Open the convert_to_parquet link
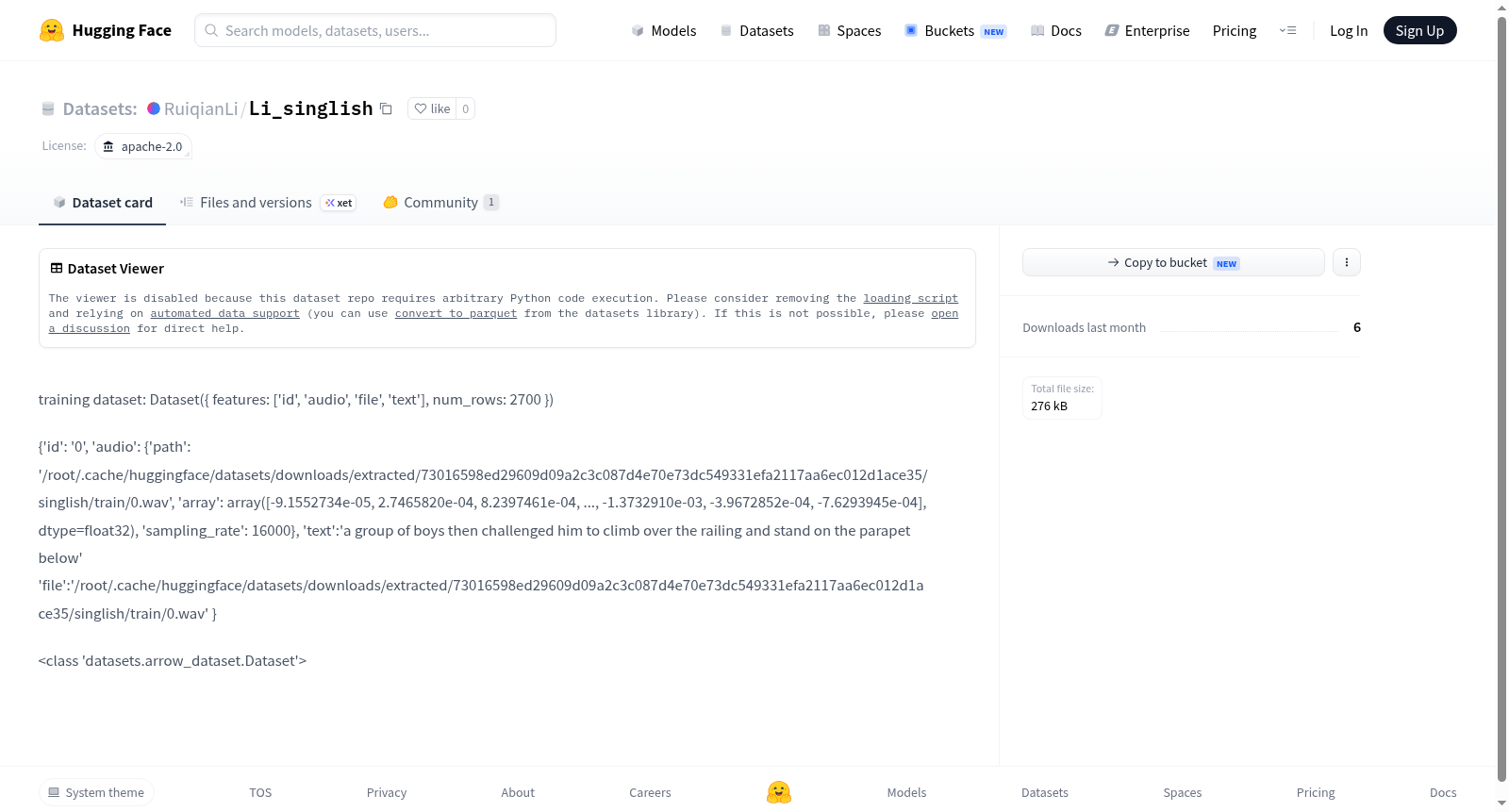This screenshot has height=812, width=1509. (x=456, y=313)
